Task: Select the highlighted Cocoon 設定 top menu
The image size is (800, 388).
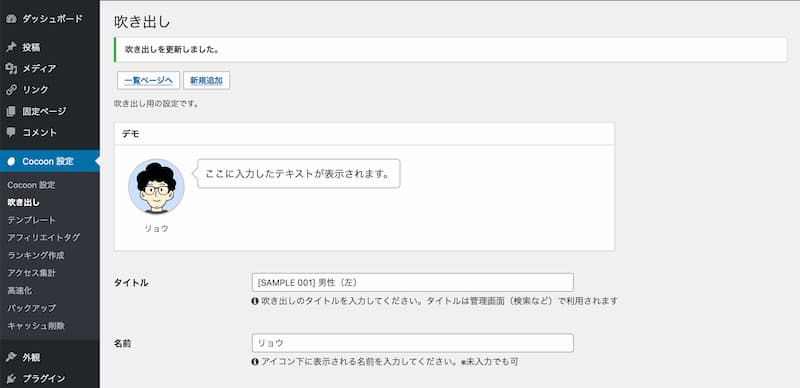Action: [49, 161]
